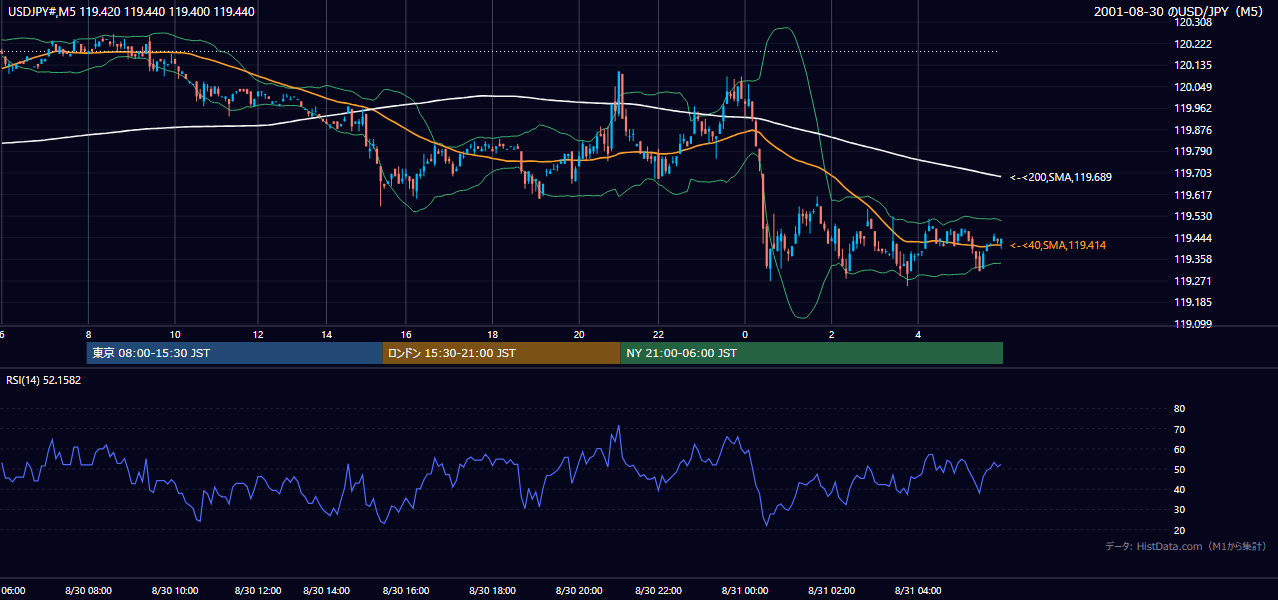Screen dimensions: 1278x600
Task: Click price axis label 120.308
Action: 1193,22
